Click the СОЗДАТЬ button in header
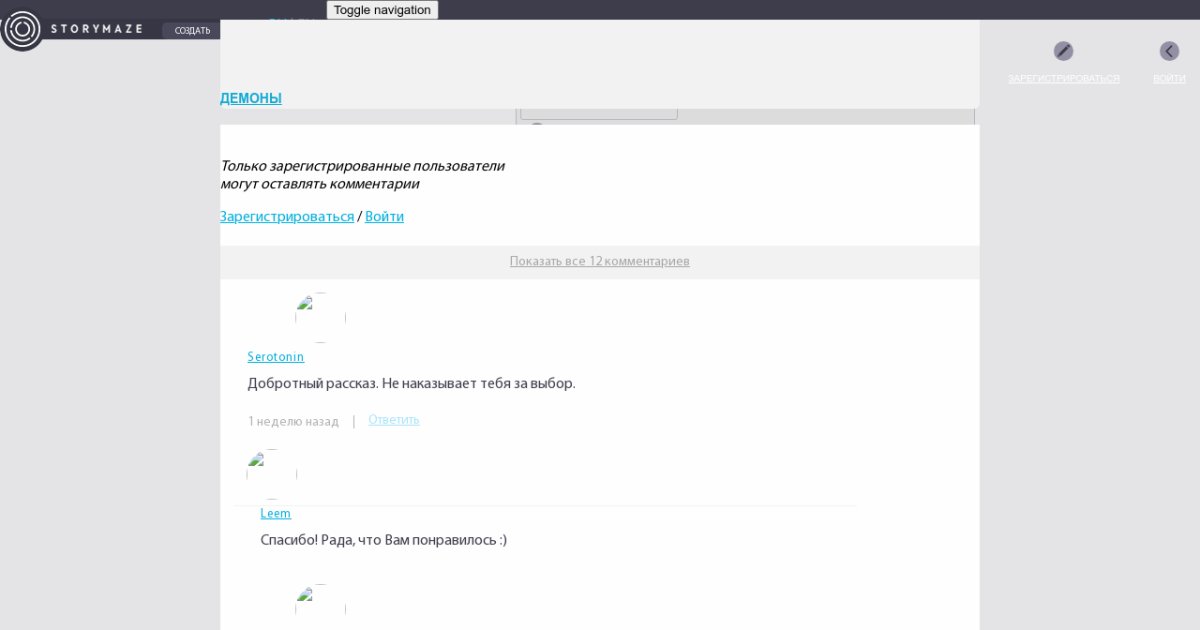This screenshot has width=1200, height=630. tap(192, 30)
